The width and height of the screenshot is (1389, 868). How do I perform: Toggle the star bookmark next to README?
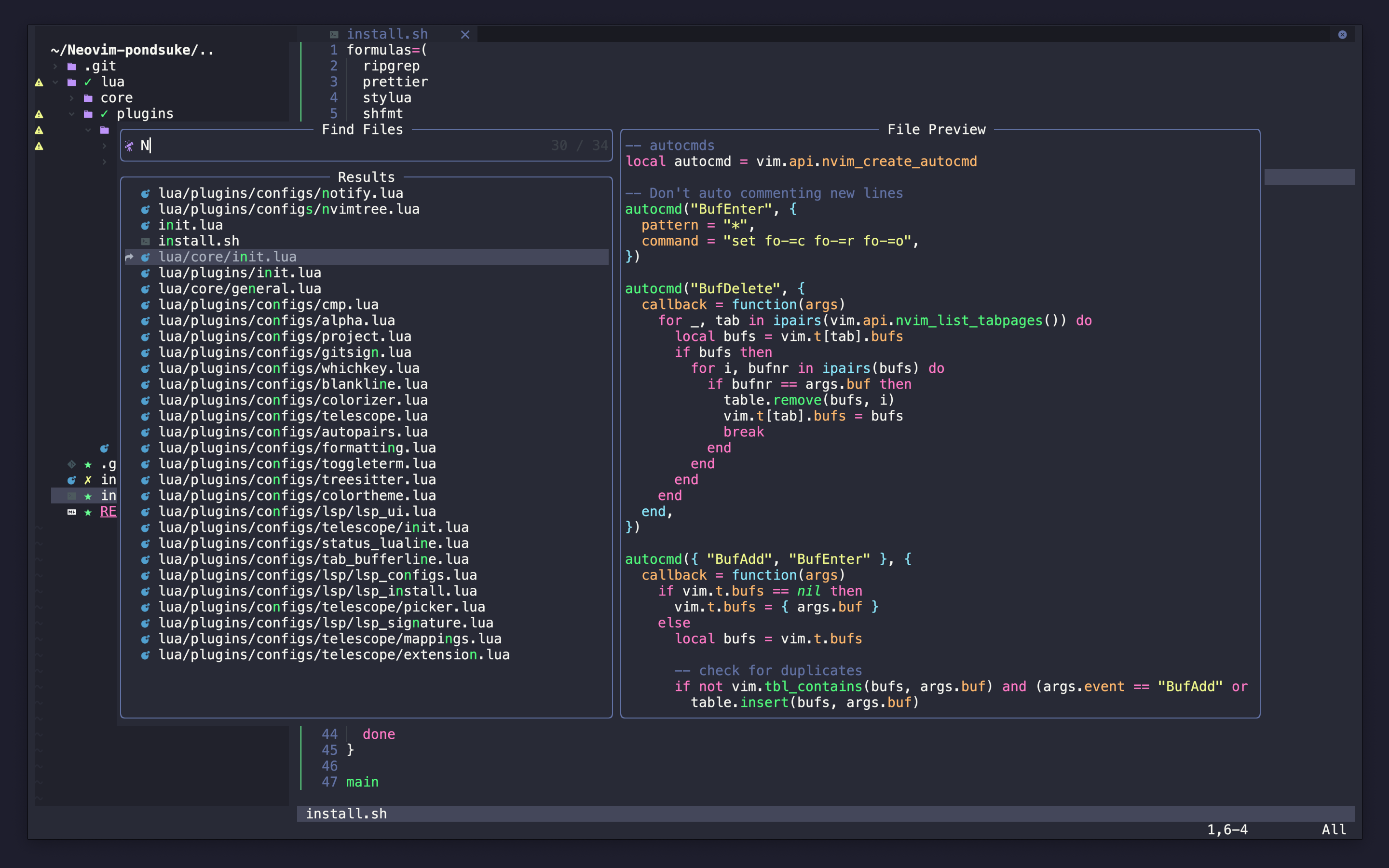(88, 513)
